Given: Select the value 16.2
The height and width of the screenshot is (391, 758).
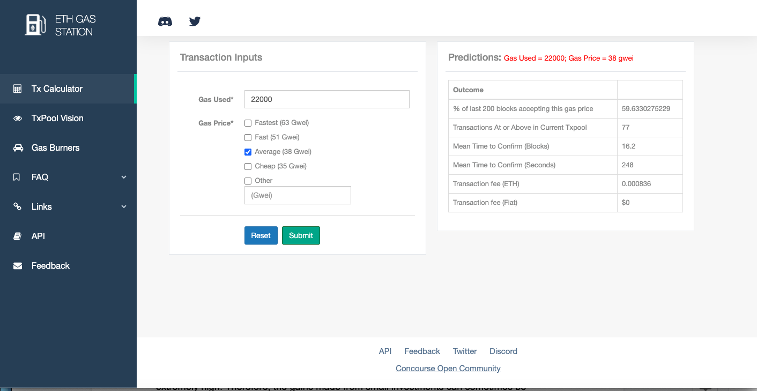Looking at the screenshot, I should click(628, 146).
